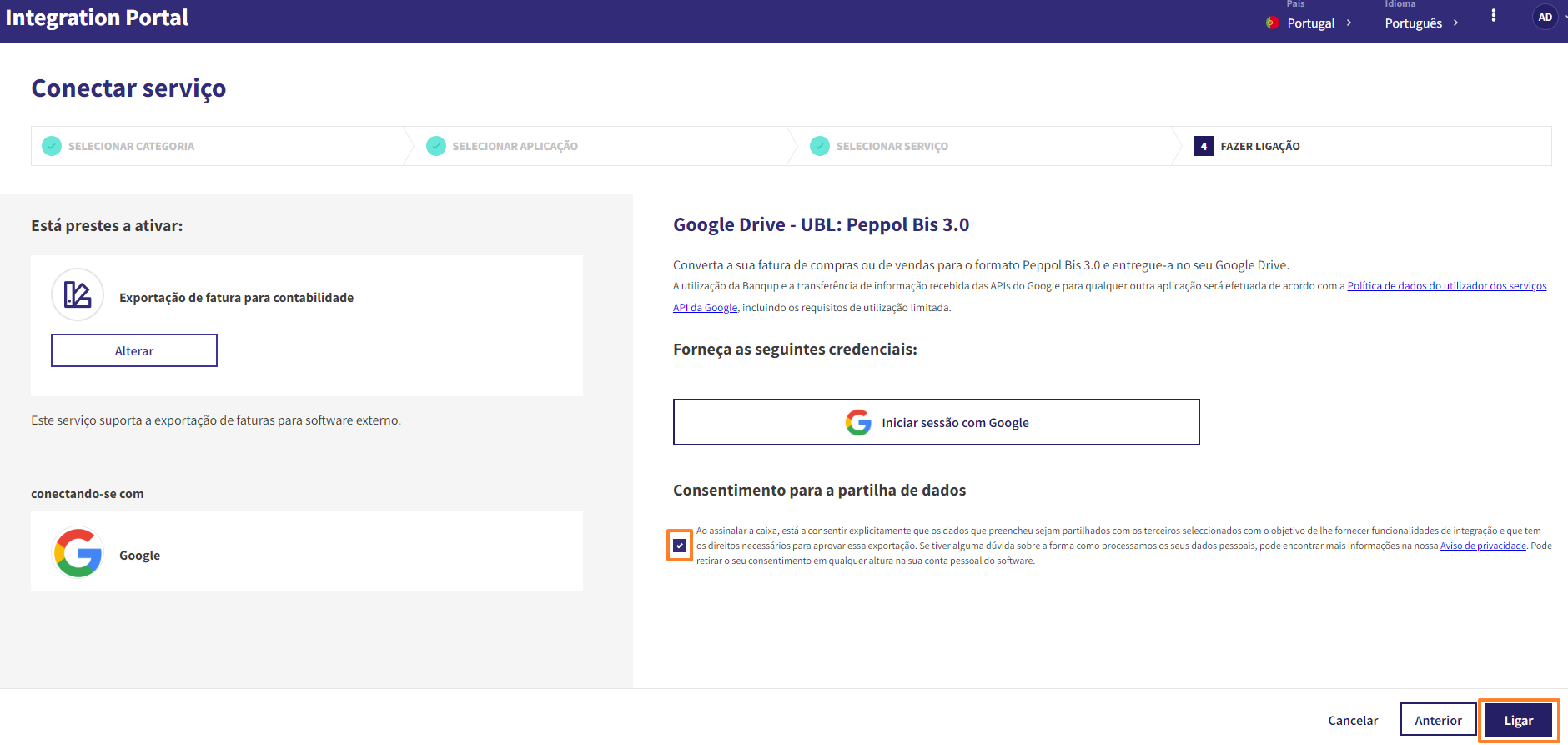1568x745 pixels.
Task: Click the Anterior button
Action: 1438,720
